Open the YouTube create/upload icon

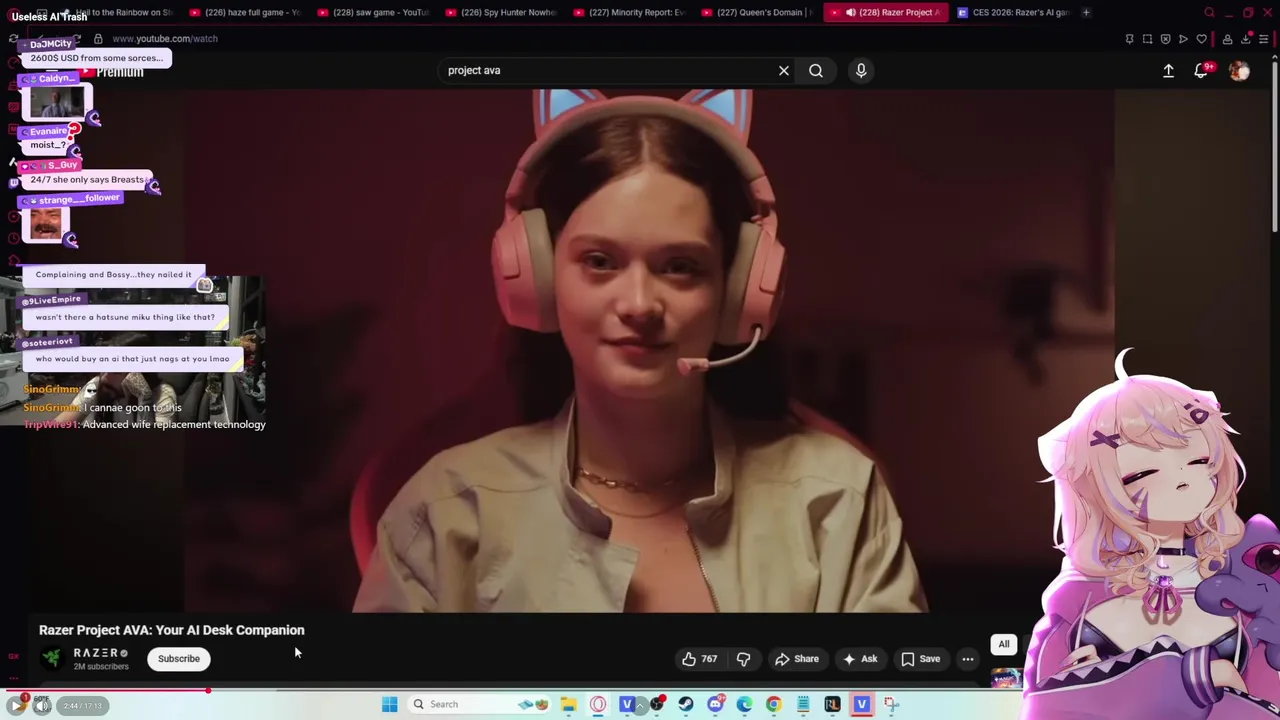(x=1168, y=70)
